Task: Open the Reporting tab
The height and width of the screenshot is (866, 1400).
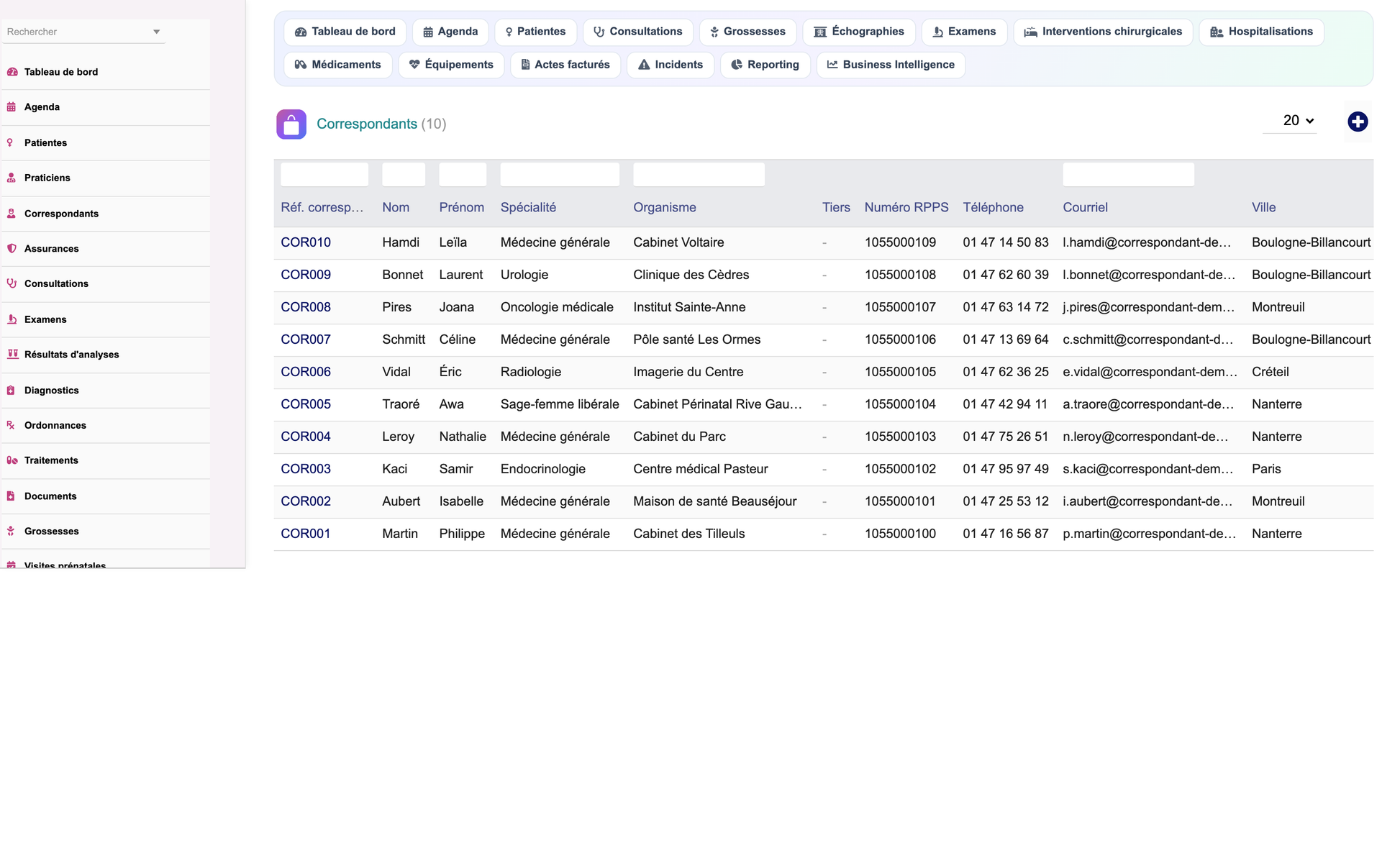Action: tap(765, 65)
